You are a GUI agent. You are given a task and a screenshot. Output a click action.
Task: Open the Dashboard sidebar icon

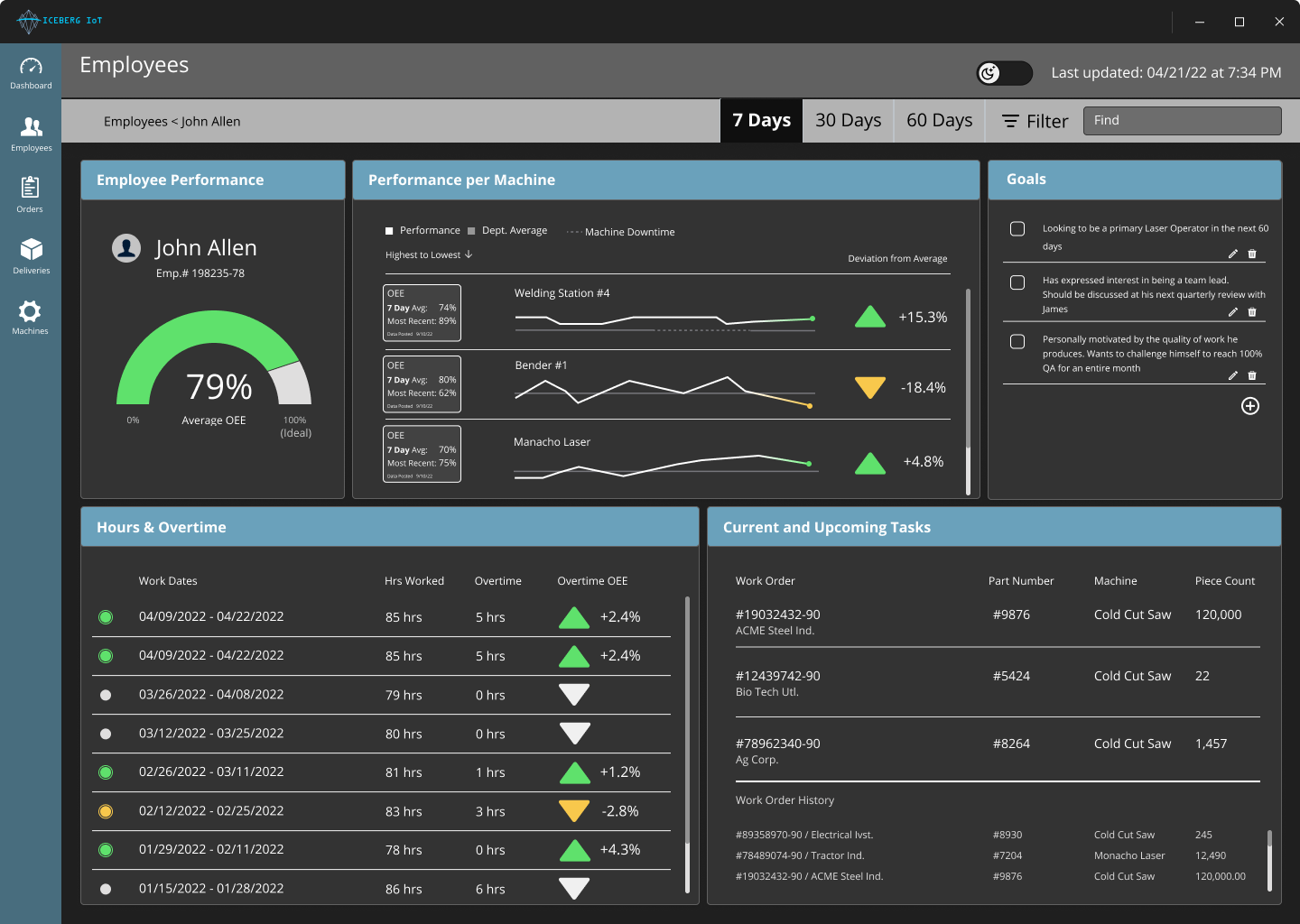[31, 67]
